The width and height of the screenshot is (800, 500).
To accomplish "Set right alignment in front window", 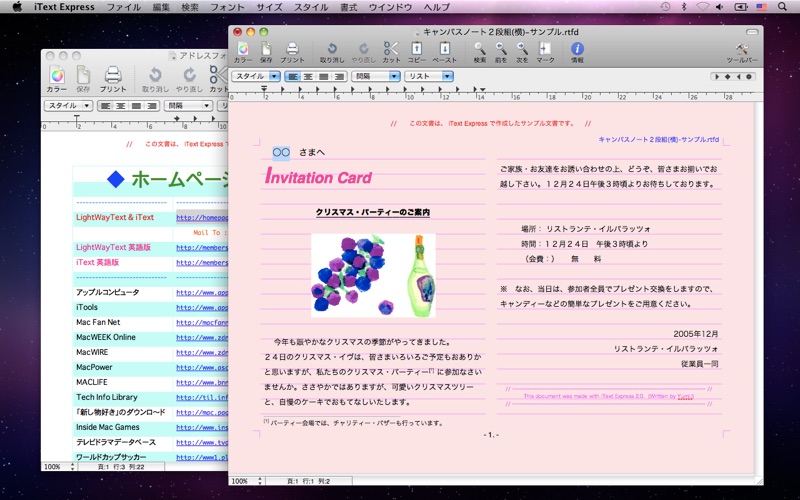I will click(339, 77).
